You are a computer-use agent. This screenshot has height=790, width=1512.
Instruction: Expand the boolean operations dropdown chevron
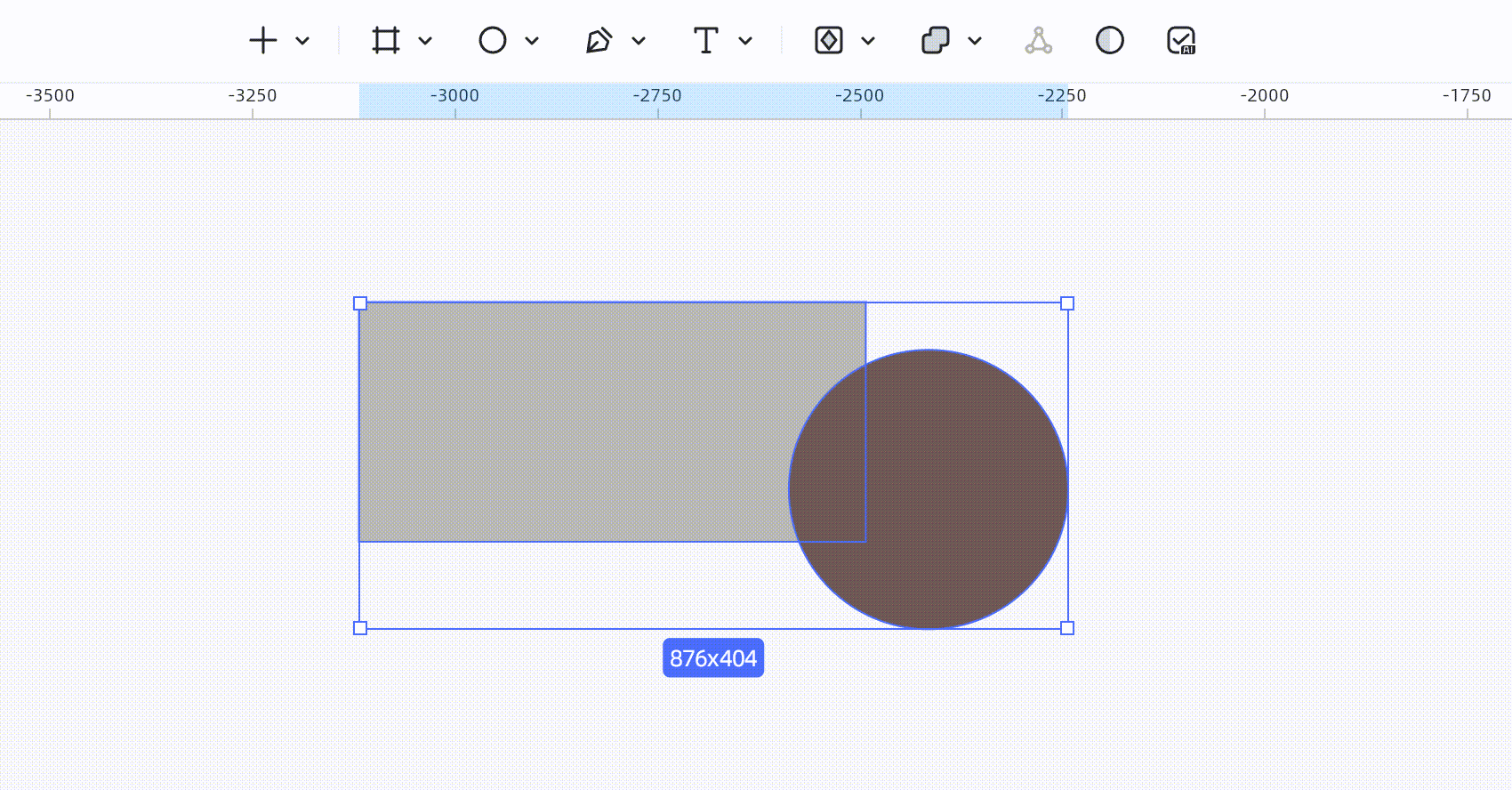point(975,40)
